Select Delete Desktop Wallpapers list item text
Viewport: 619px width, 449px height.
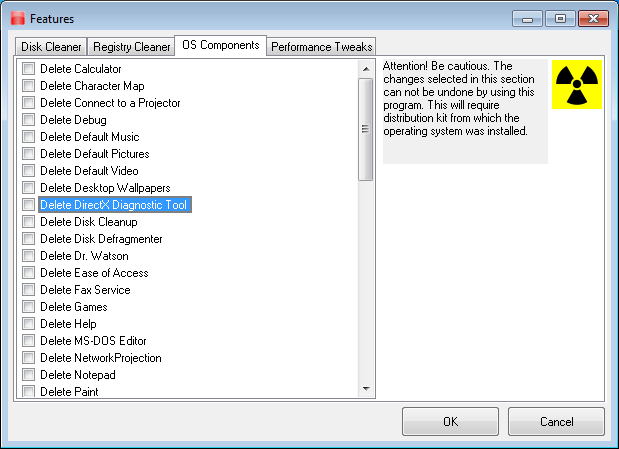pos(105,188)
